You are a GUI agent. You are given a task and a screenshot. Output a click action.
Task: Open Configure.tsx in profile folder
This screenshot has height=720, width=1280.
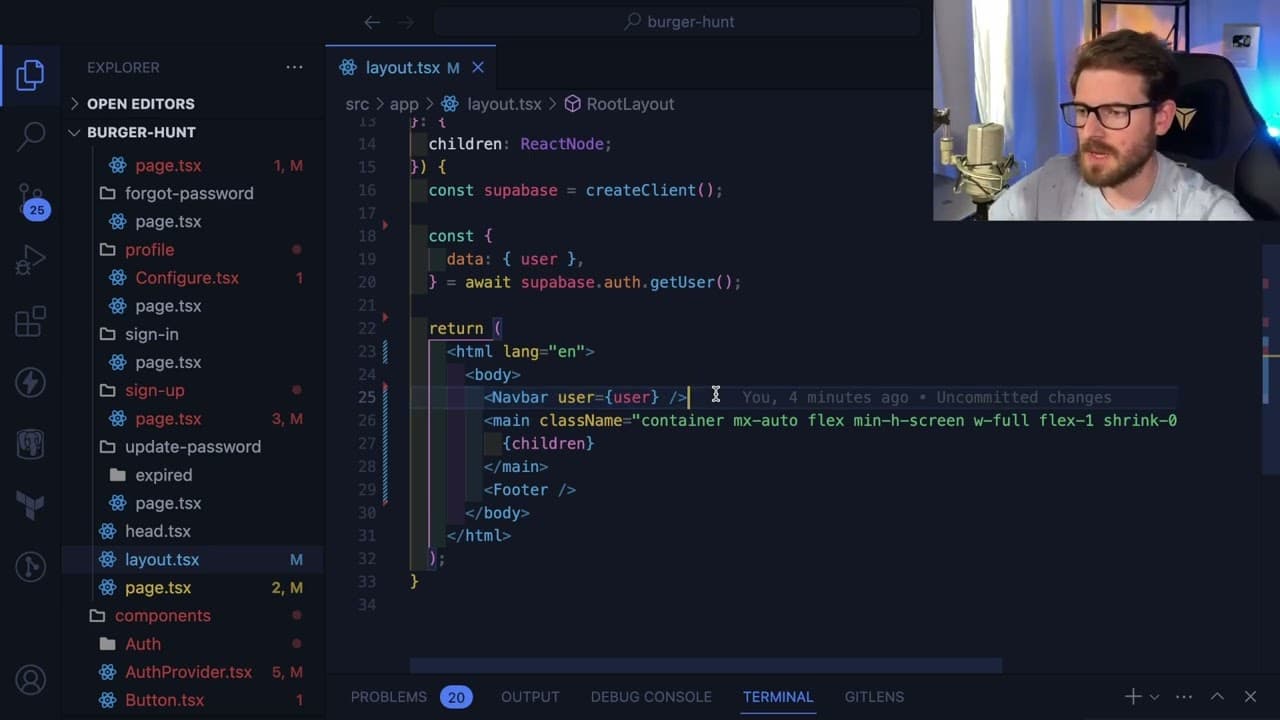(187, 278)
